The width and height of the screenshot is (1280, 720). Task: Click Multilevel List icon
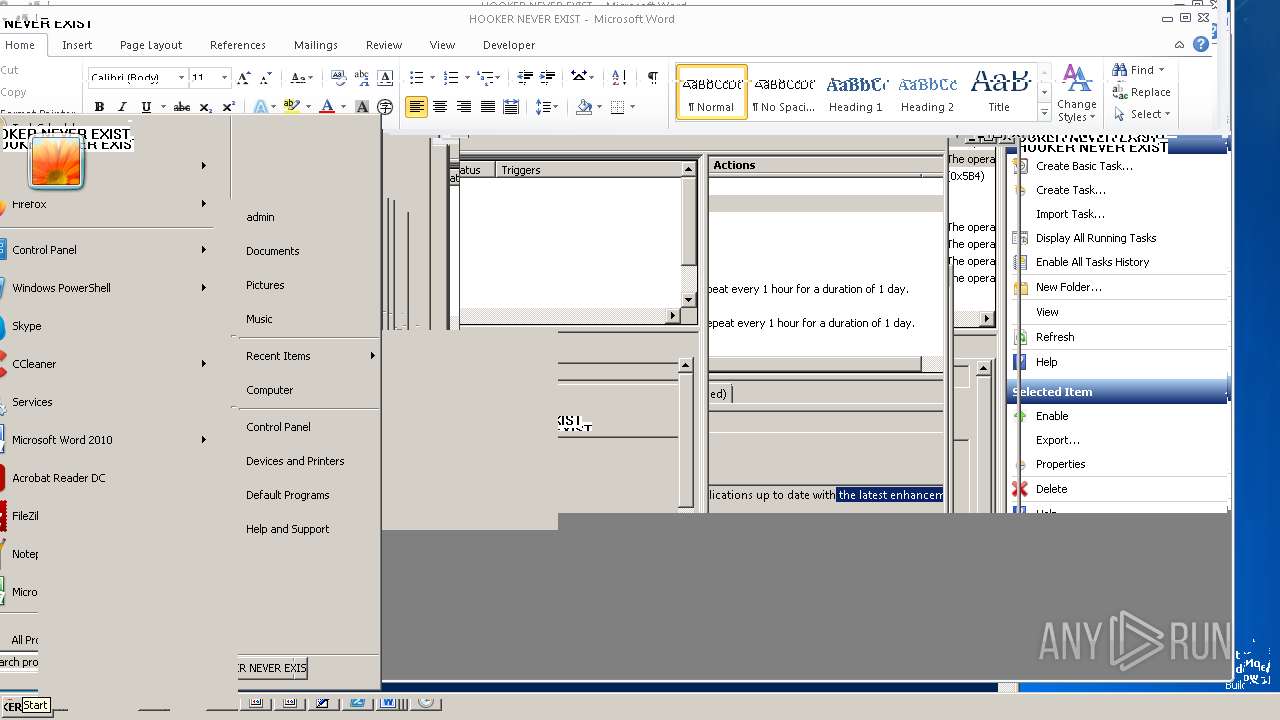tap(484, 77)
